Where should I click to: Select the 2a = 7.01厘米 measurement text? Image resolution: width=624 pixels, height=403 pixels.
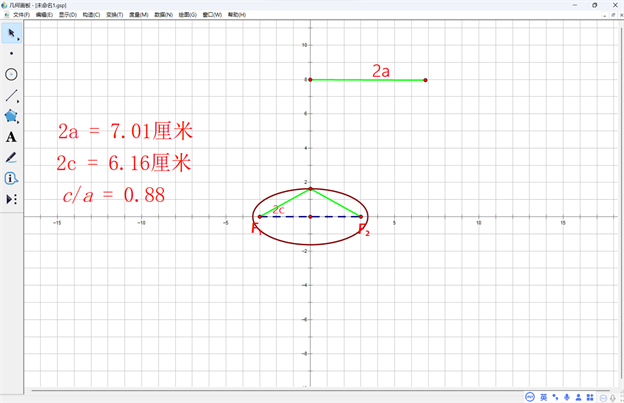pos(124,131)
